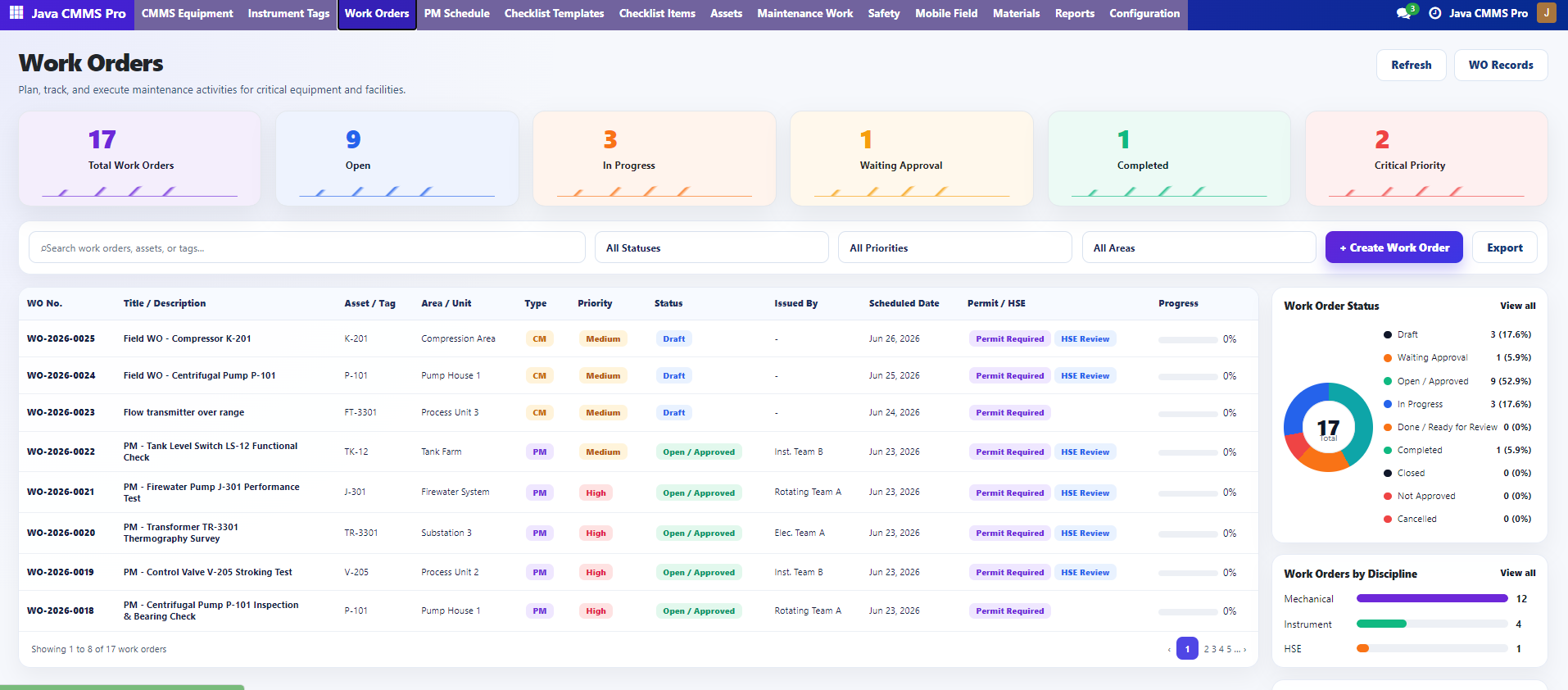1568x690 pixels.
Task: Click View all in Work Orders by Discipline
Action: pyautogui.click(x=1517, y=573)
